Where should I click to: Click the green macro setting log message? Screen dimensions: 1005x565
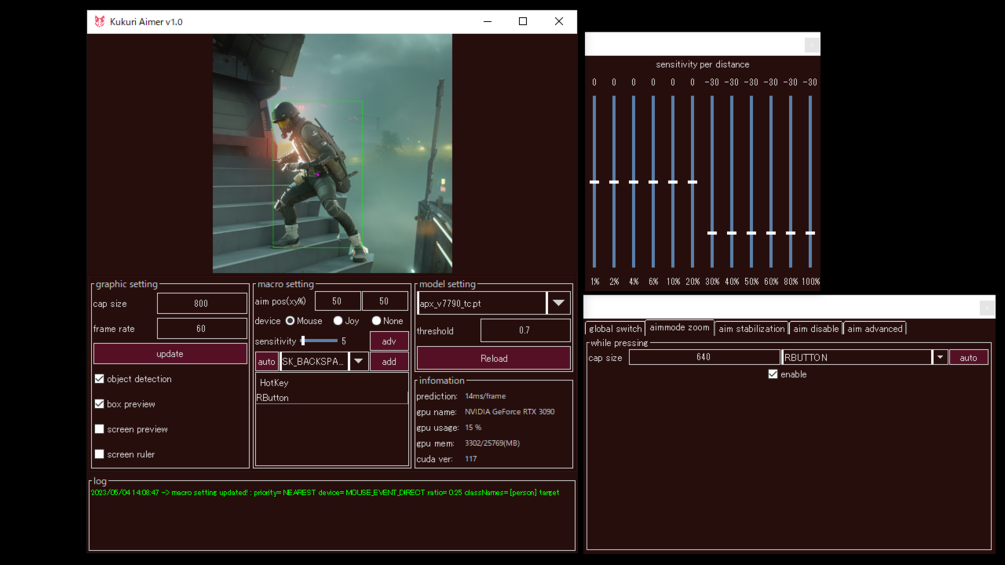point(325,493)
